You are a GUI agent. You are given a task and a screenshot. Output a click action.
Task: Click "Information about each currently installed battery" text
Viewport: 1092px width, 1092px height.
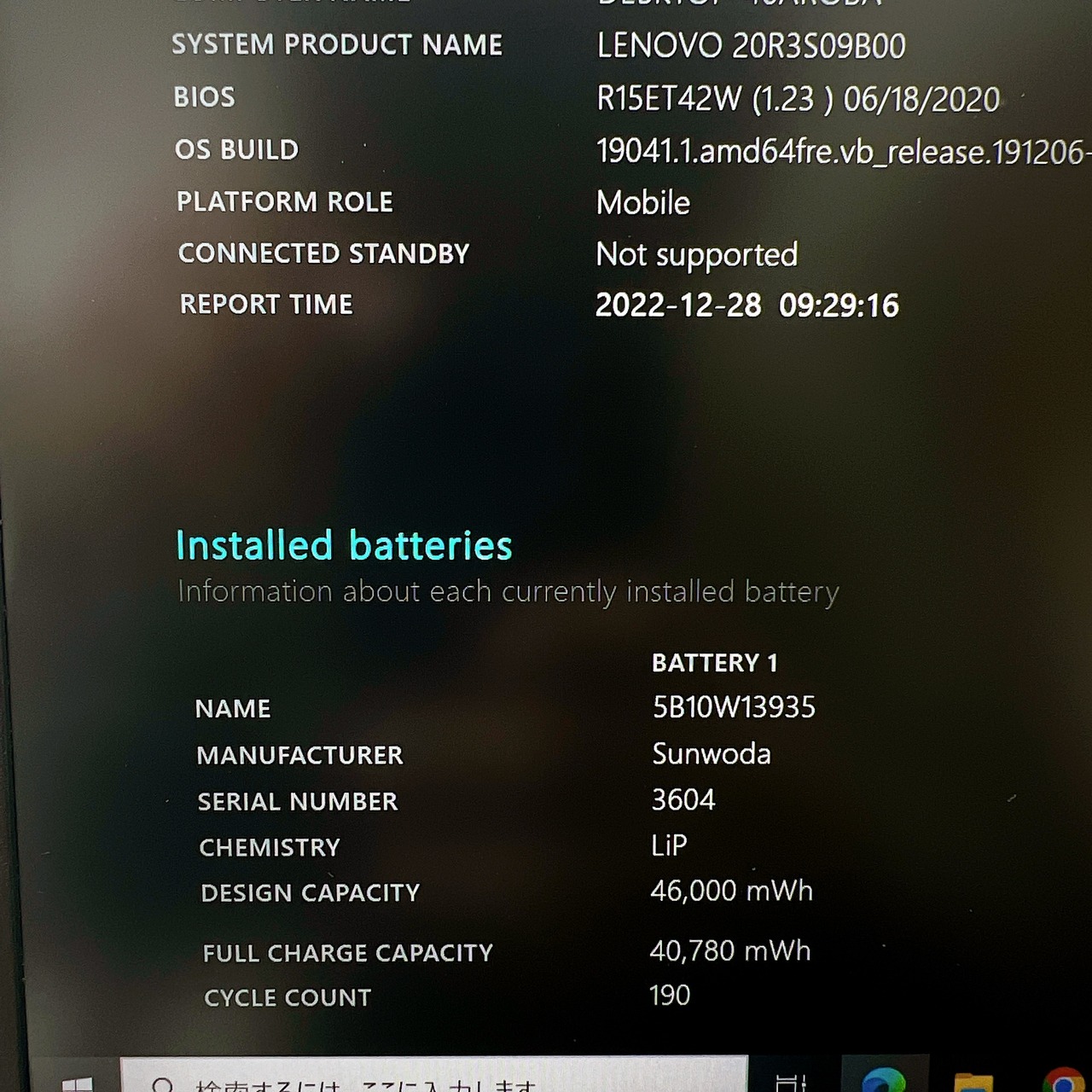click(x=508, y=591)
